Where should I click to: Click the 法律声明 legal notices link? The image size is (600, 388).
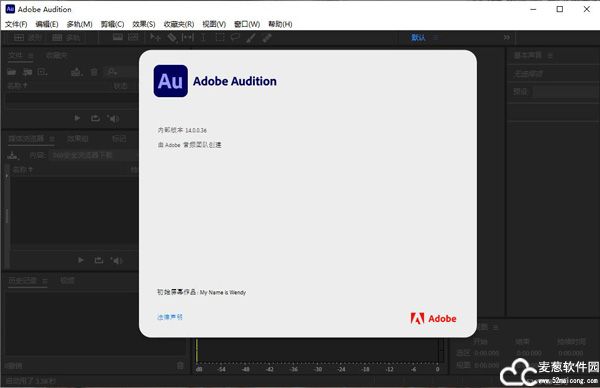click(170, 317)
